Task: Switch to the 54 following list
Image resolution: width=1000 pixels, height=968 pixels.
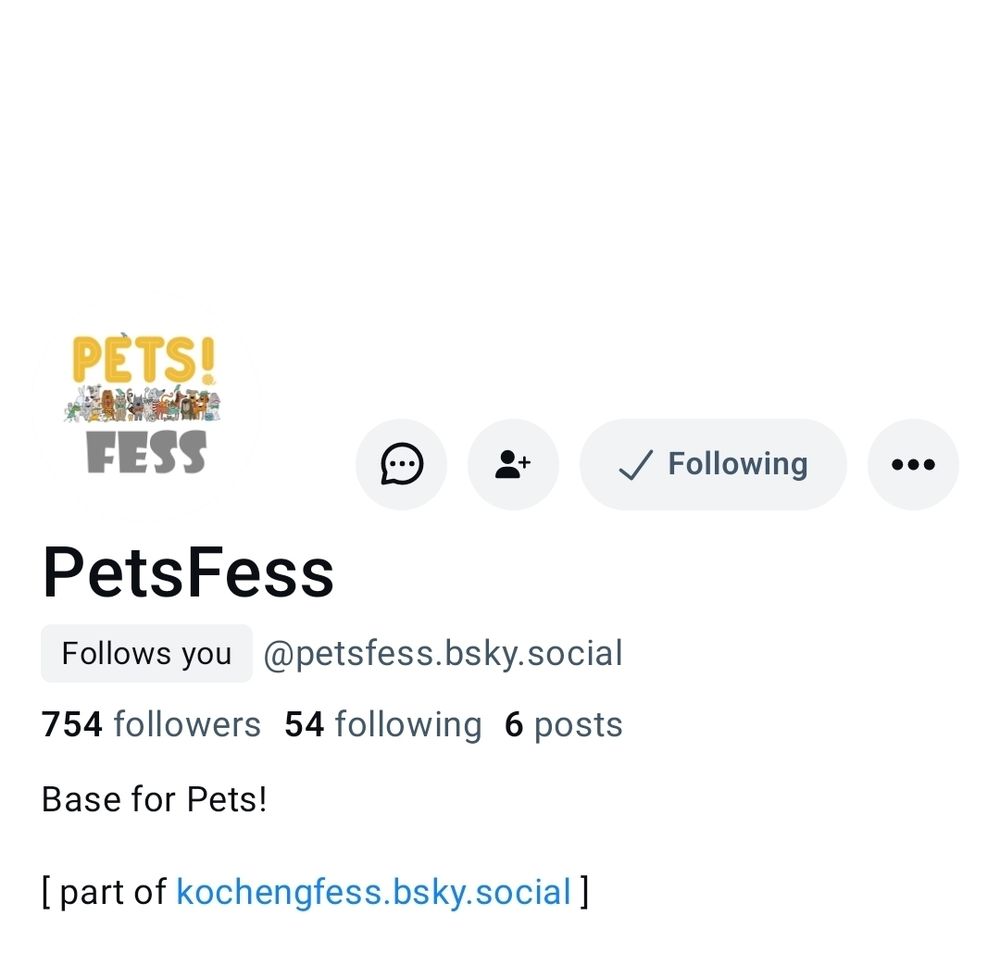Action: pyautogui.click(x=383, y=724)
